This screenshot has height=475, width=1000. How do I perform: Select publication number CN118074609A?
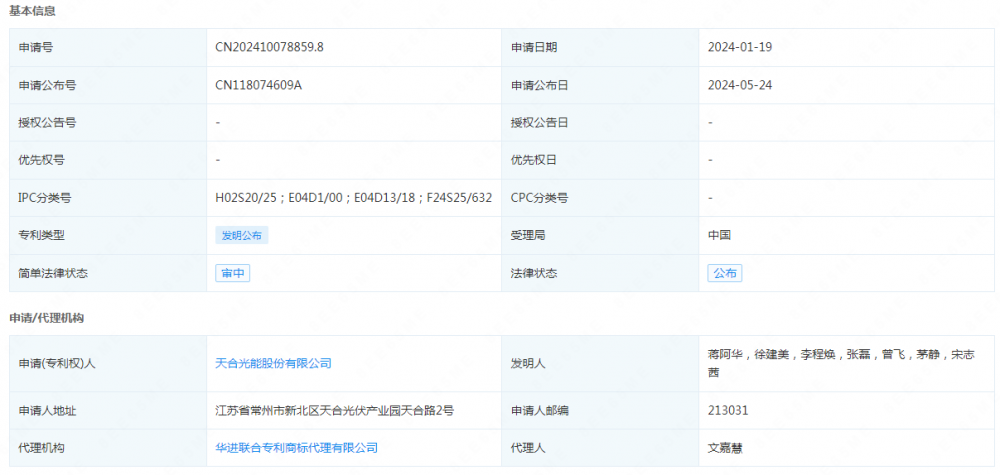tap(258, 85)
